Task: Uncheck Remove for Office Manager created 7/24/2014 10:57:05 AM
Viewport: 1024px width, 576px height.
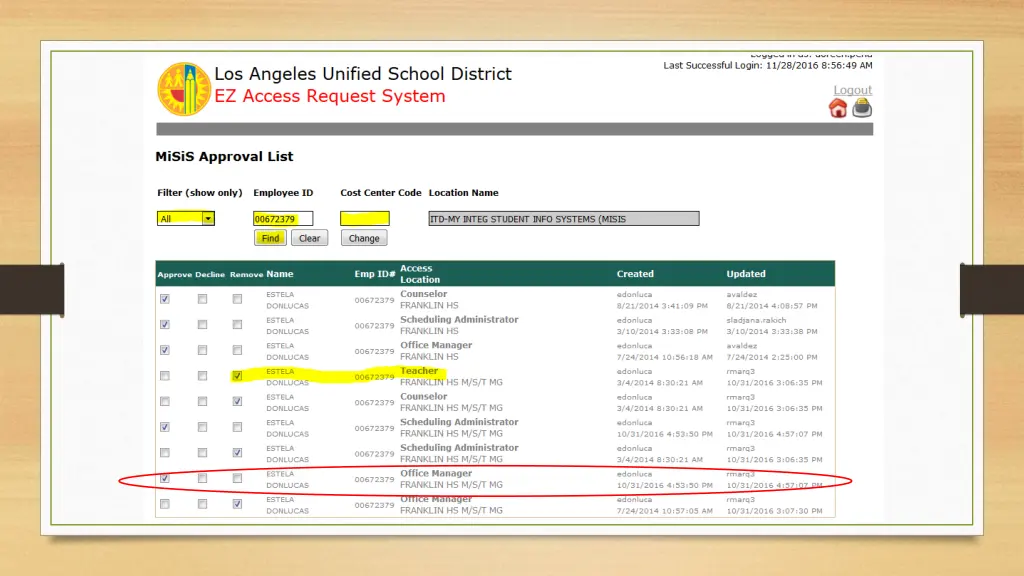Action: pos(237,504)
